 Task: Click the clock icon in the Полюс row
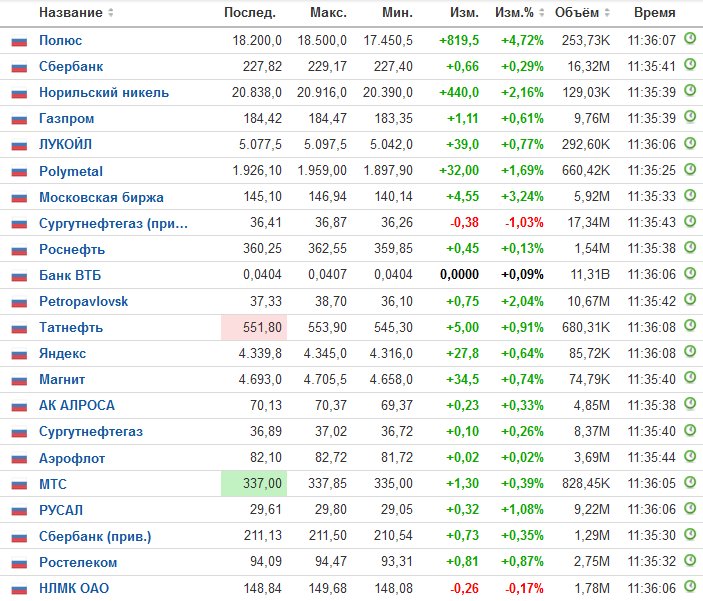pos(690,39)
